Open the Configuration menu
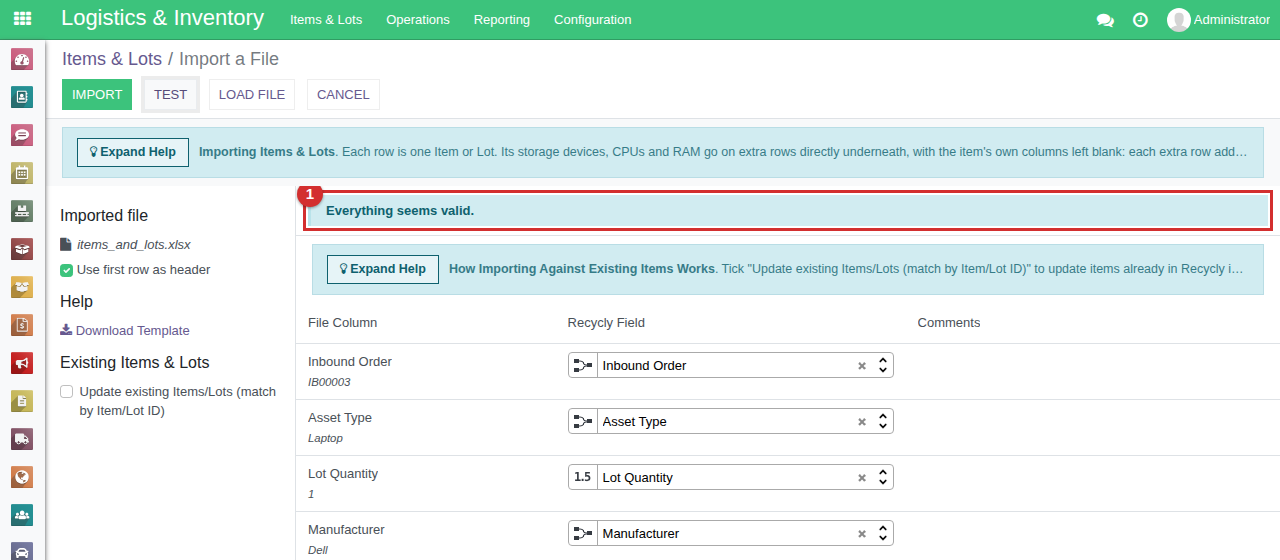The height and width of the screenshot is (560, 1280). [x=593, y=20]
